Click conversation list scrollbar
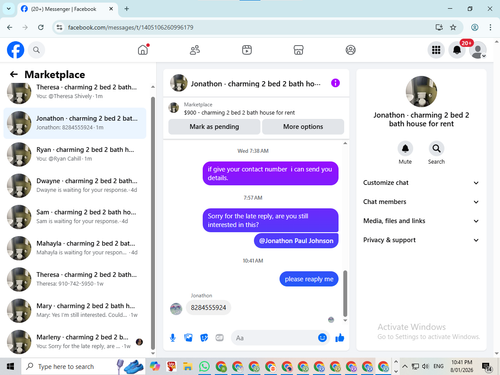 coord(153,223)
